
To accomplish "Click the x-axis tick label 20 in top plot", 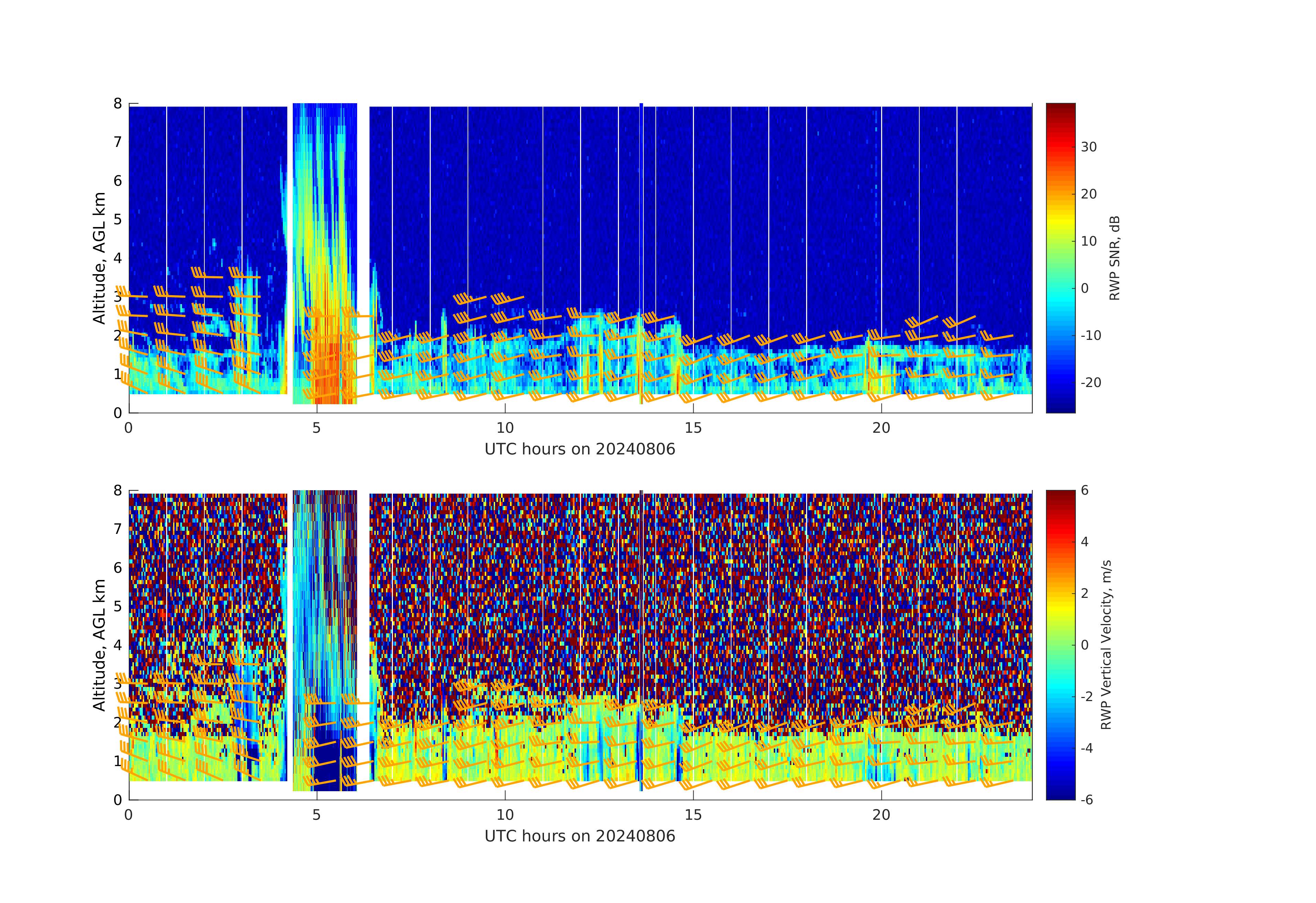I will click(x=881, y=428).
